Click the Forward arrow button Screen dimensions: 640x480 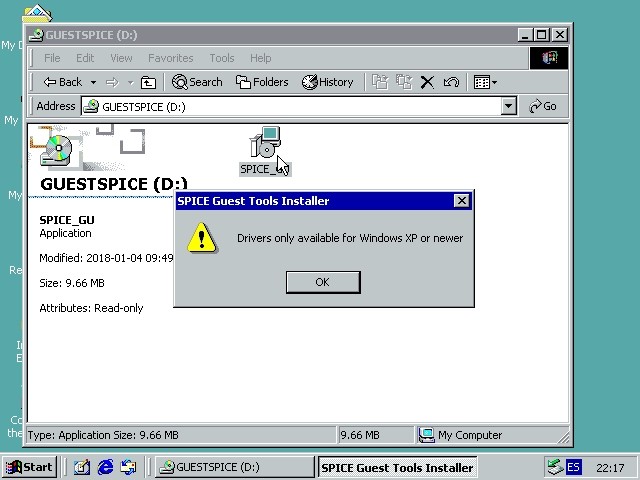point(112,82)
